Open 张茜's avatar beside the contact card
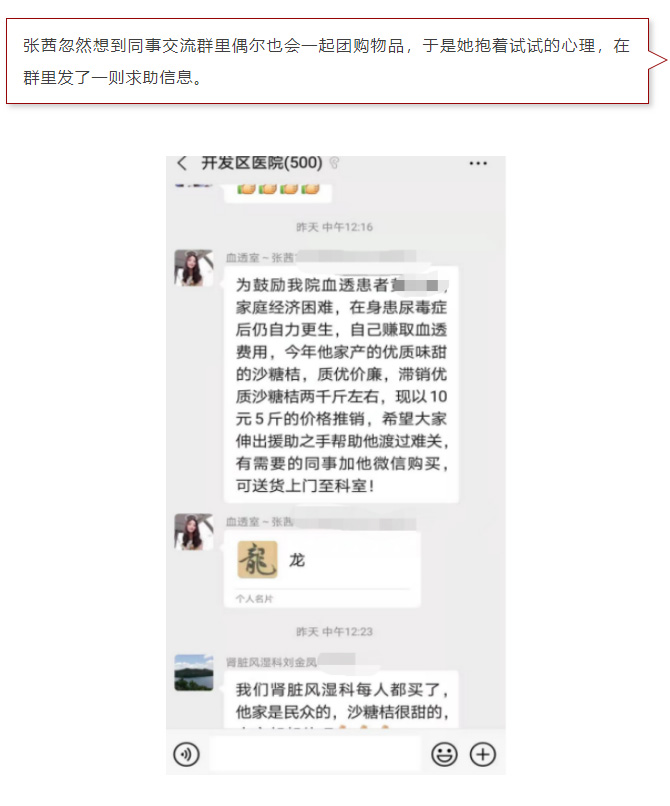Screen dimensions: 670x806 194,532
